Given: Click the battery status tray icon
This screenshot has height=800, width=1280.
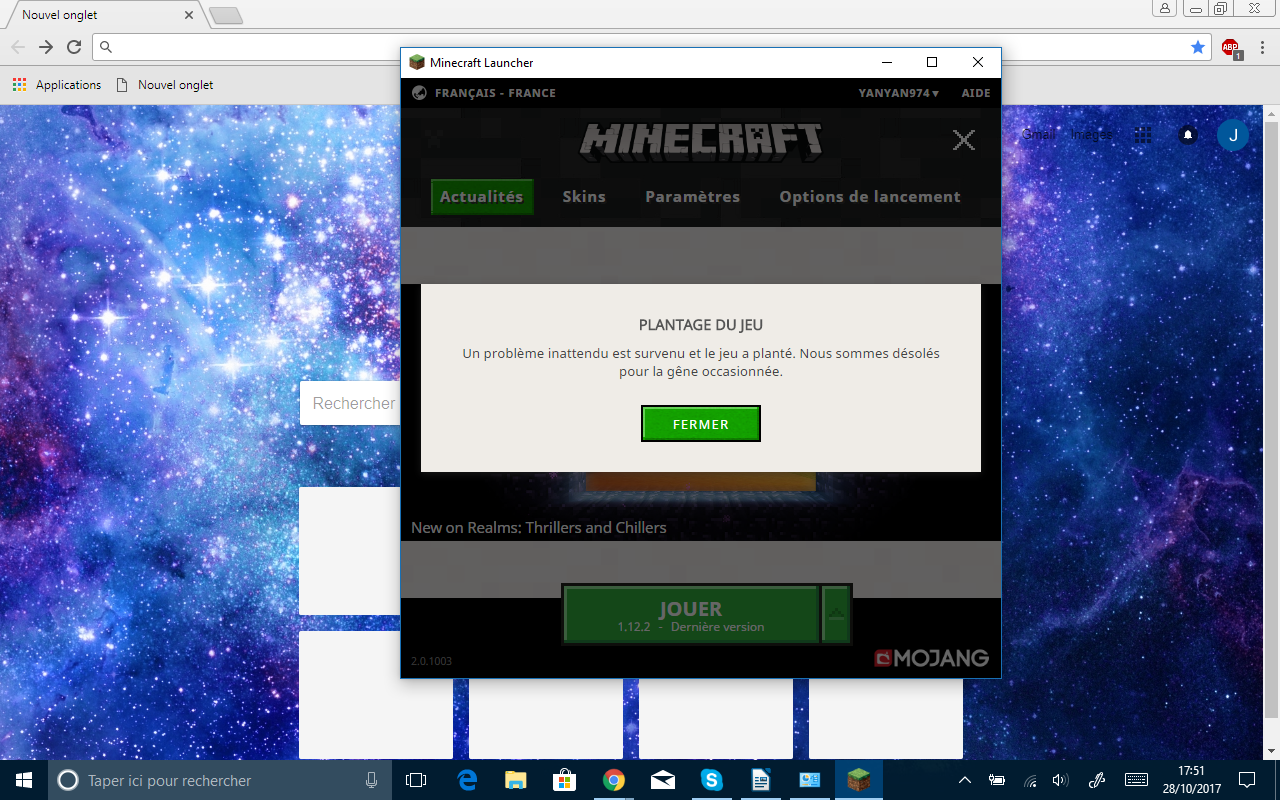Looking at the screenshot, I should pyautogui.click(x=997, y=780).
